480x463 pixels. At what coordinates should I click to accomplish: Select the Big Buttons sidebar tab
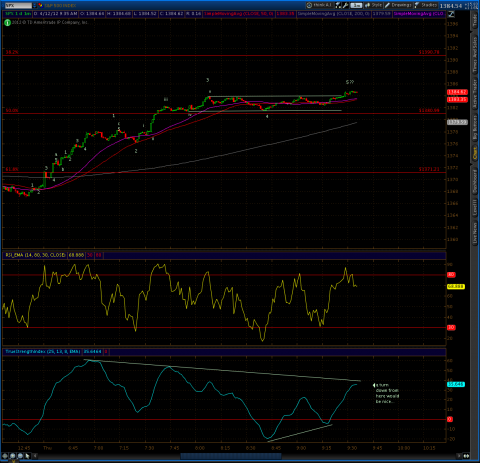click(475, 127)
